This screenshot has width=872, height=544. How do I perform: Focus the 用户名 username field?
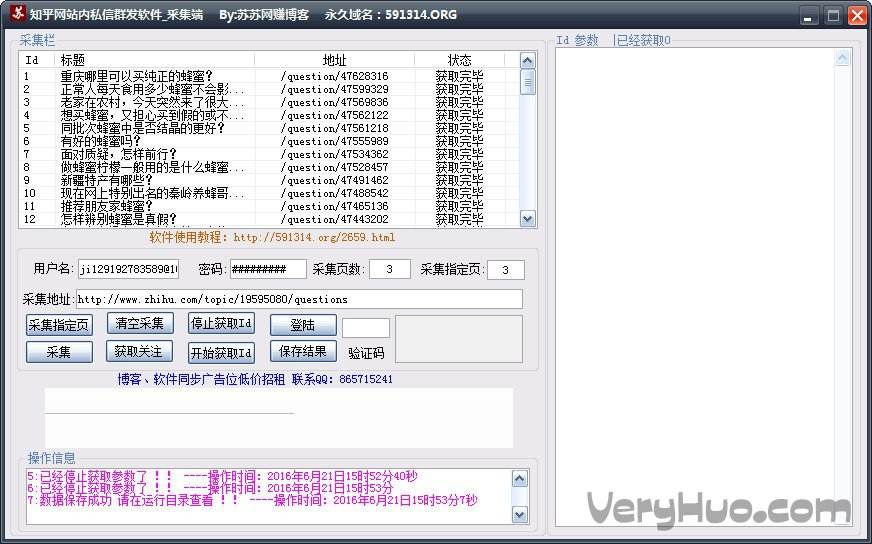128,269
